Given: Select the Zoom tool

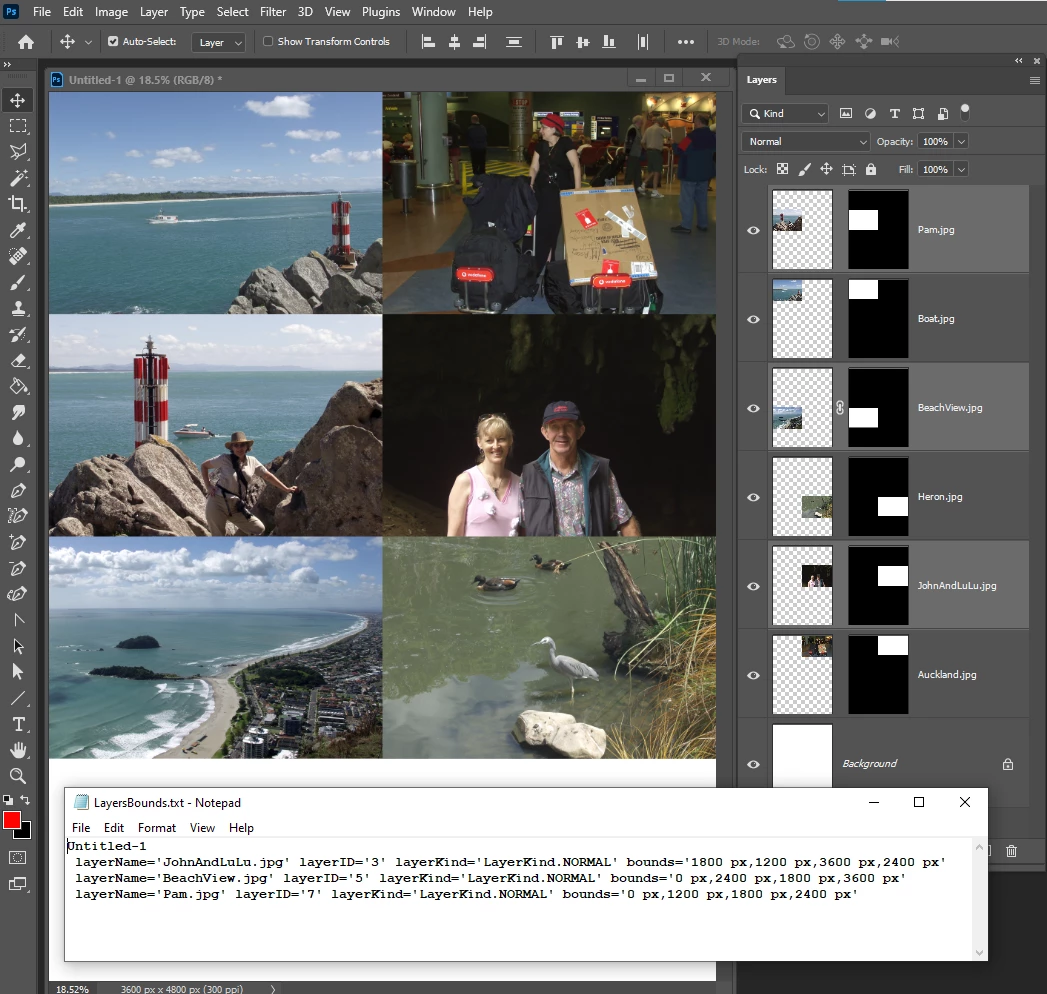Looking at the screenshot, I should pyautogui.click(x=18, y=776).
